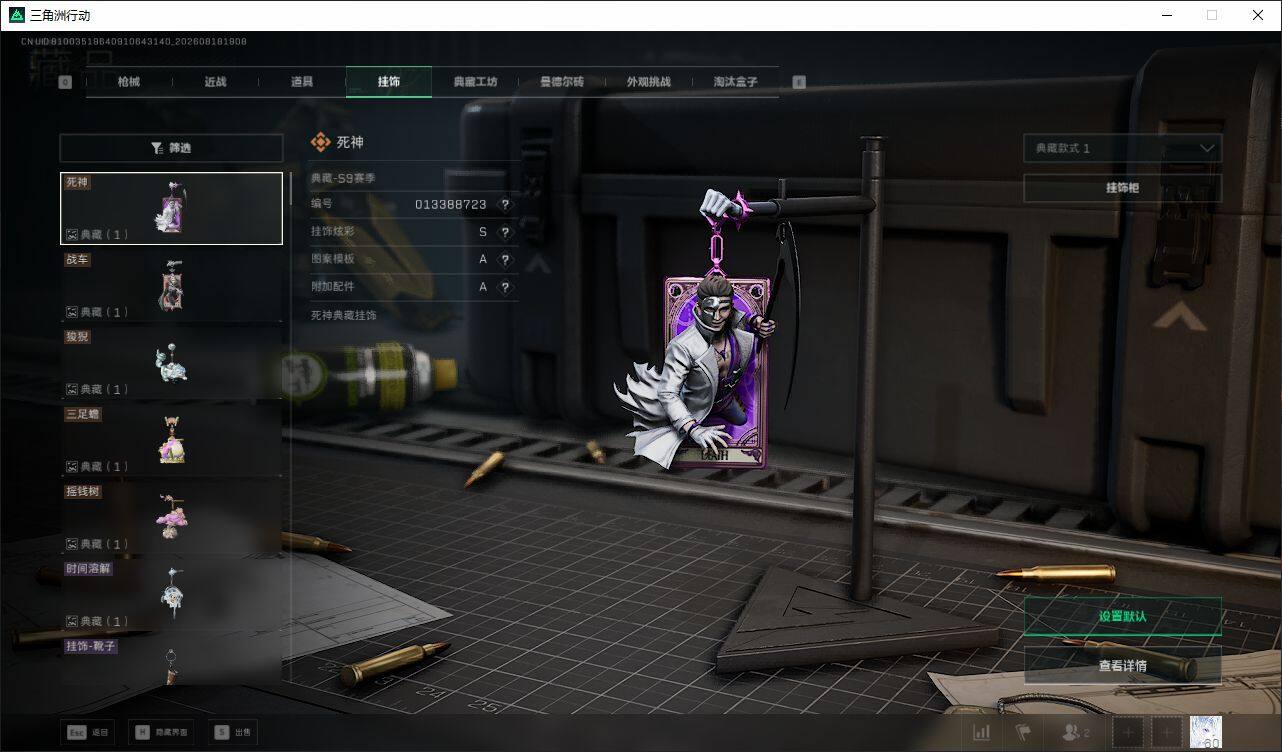The image size is (1282, 752).
Task: Click the serial number 013388723
Action: 451,204
